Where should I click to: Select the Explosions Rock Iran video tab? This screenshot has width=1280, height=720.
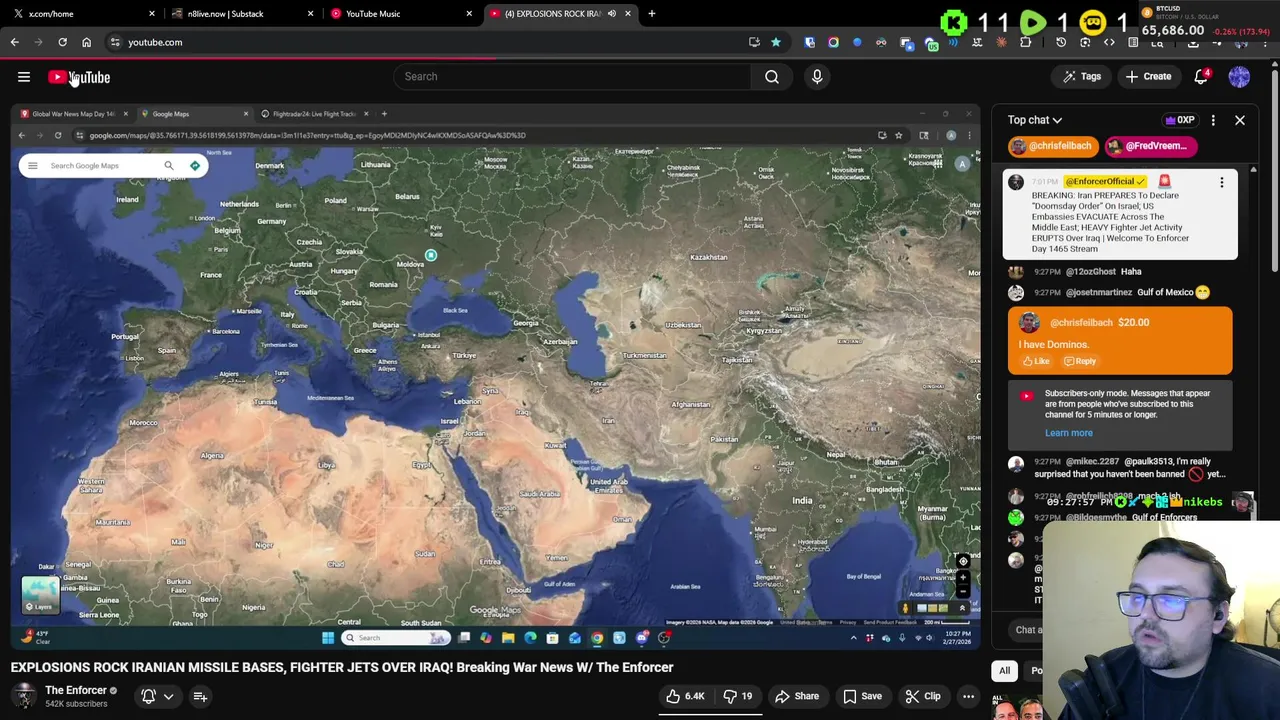coord(551,14)
